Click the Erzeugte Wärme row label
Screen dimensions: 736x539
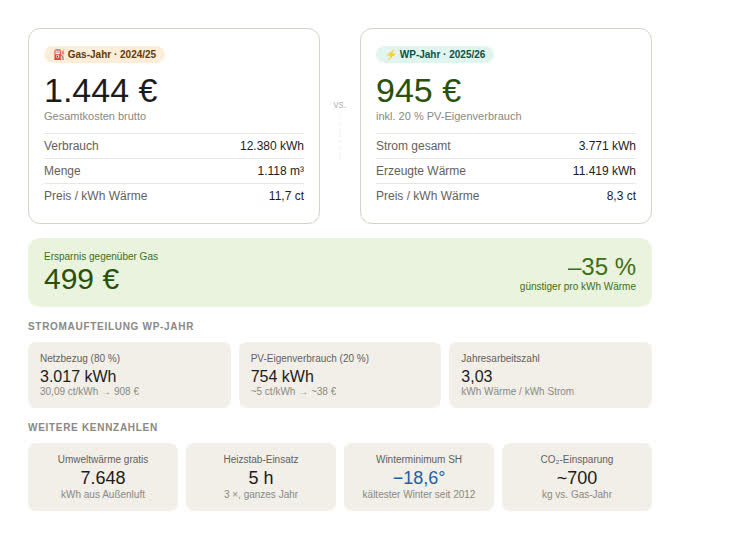tap(421, 171)
